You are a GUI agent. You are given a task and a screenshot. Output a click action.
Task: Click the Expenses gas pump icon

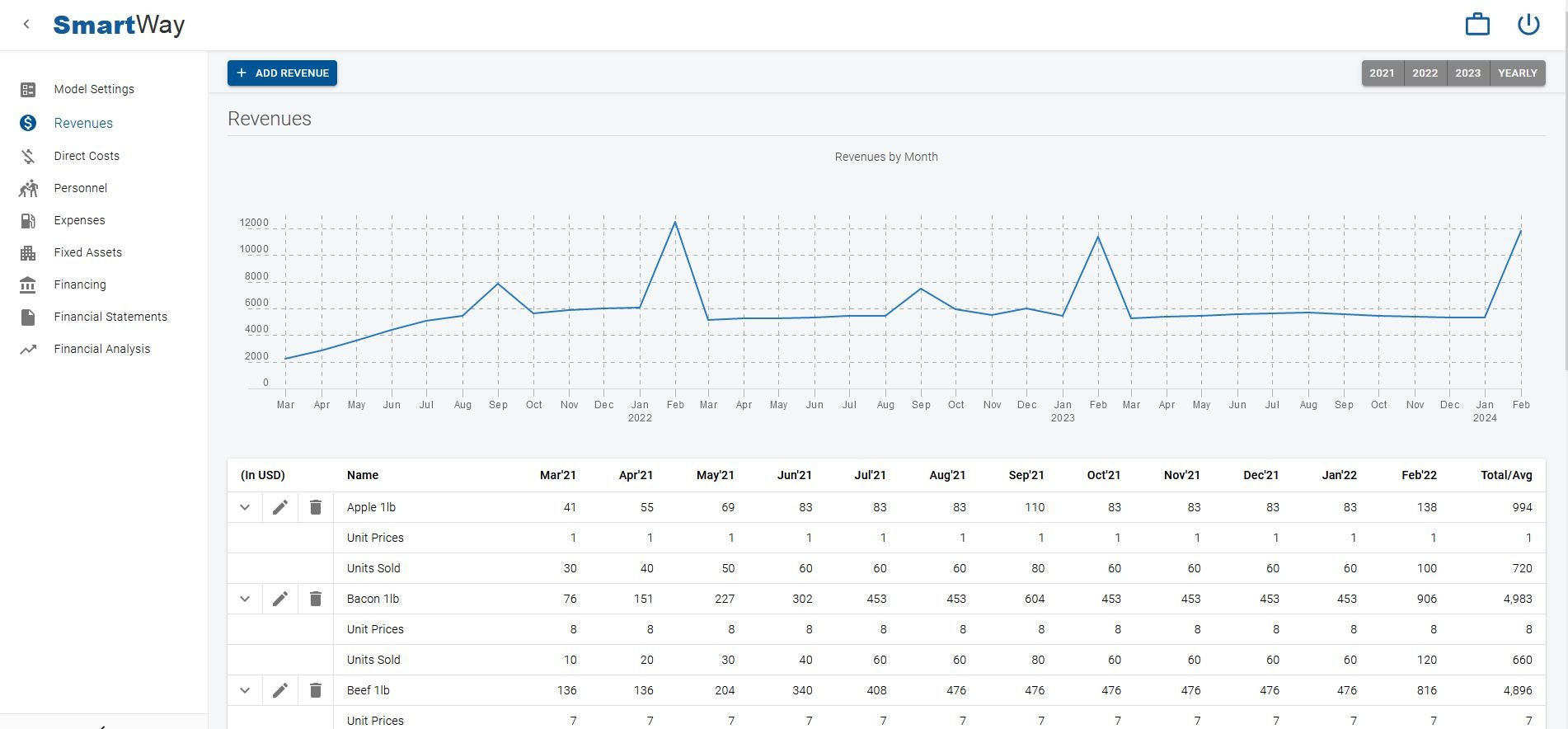pos(28,220)
